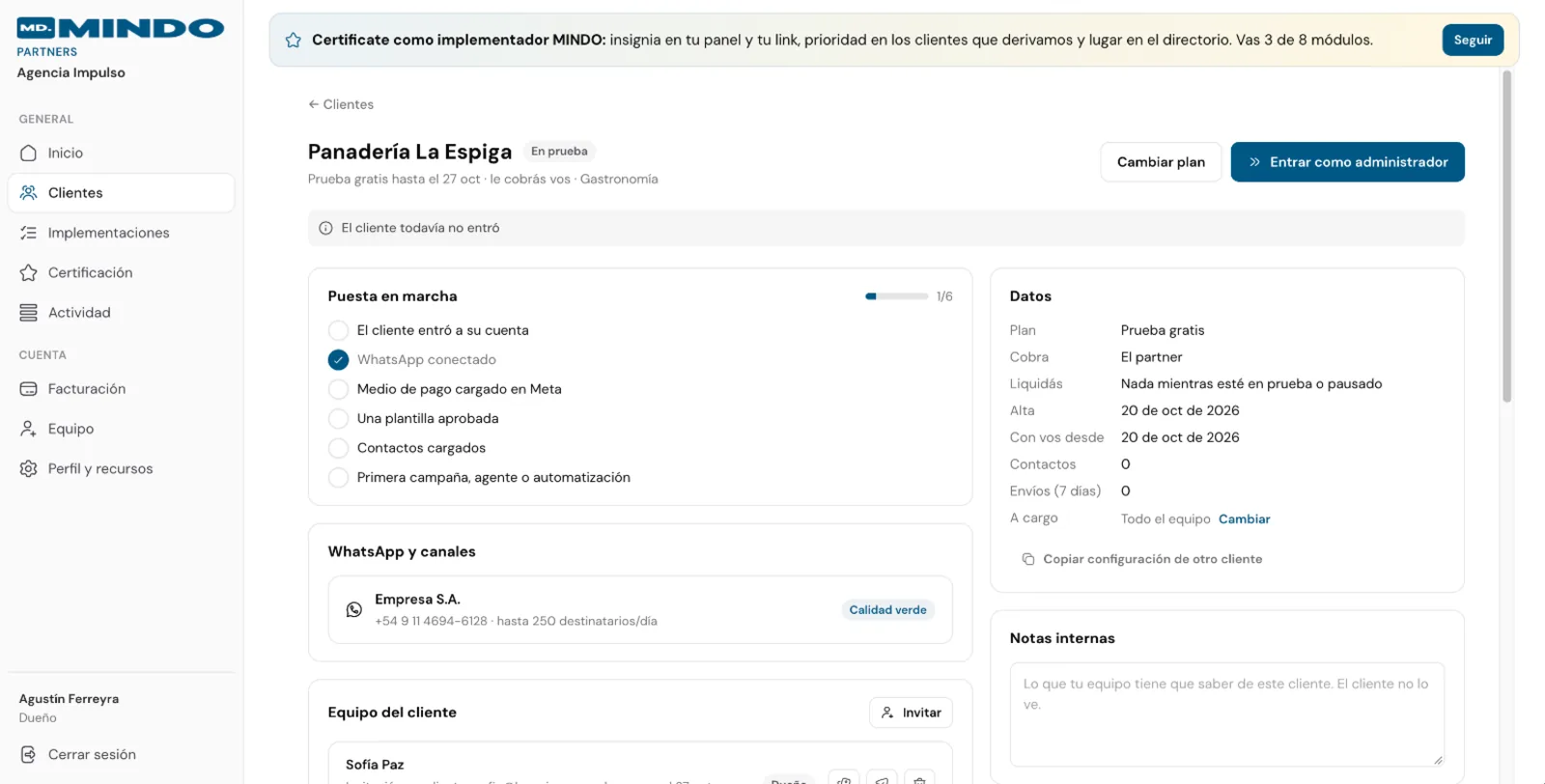Open Facturación via its card icon

[29, 389]
